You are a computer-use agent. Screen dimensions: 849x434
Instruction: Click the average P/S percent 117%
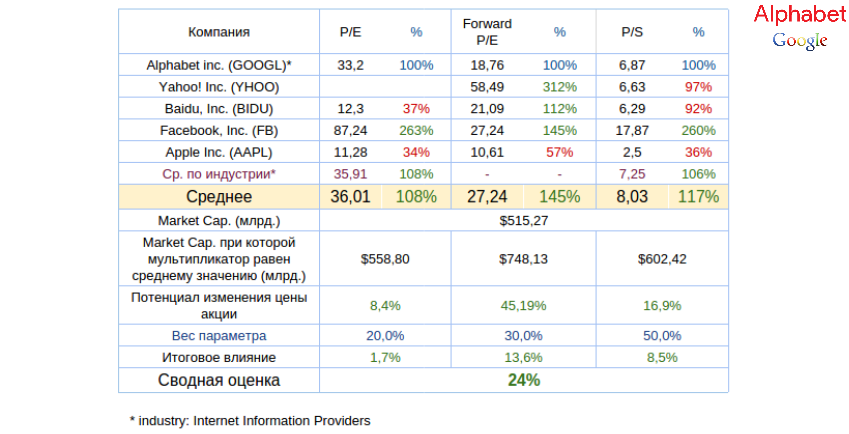(x=698, y=196)
